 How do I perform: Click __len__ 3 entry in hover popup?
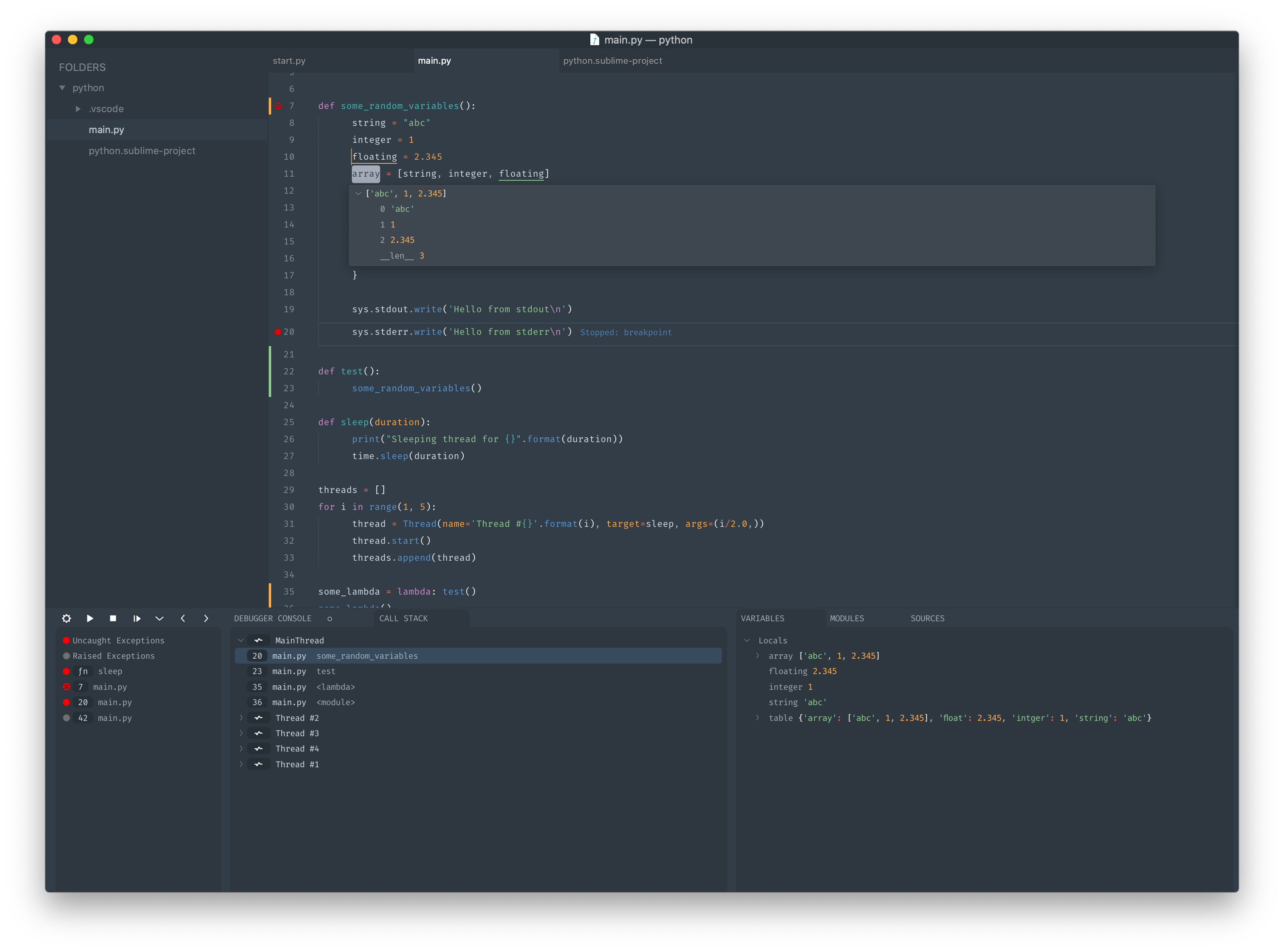click(402, 256)
